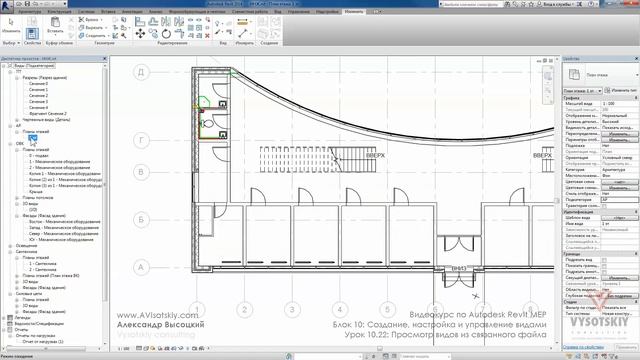The image size is (640, 360).
Task: Click Изменить button for Переопределения видимости
Action: [619, 133]
